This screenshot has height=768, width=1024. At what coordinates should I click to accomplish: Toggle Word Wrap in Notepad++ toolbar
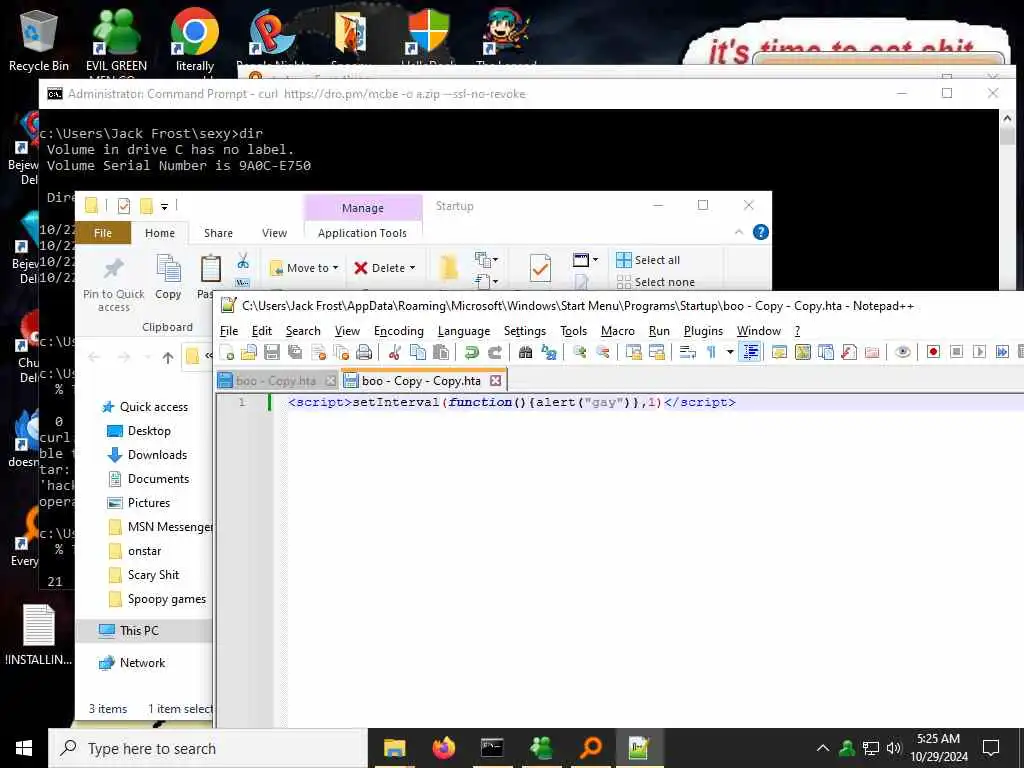(x=687, y=353)
